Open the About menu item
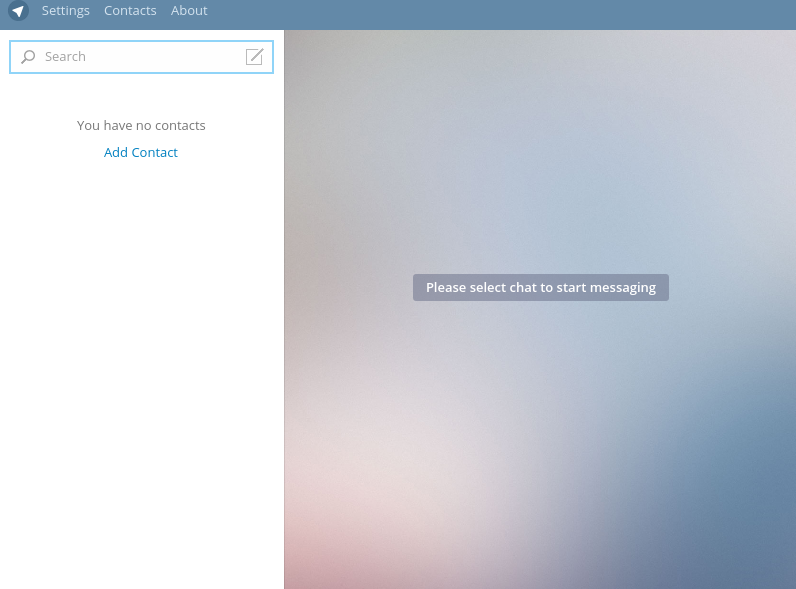The width and height of the screenshot is (796, 589). tap(189, 11)
